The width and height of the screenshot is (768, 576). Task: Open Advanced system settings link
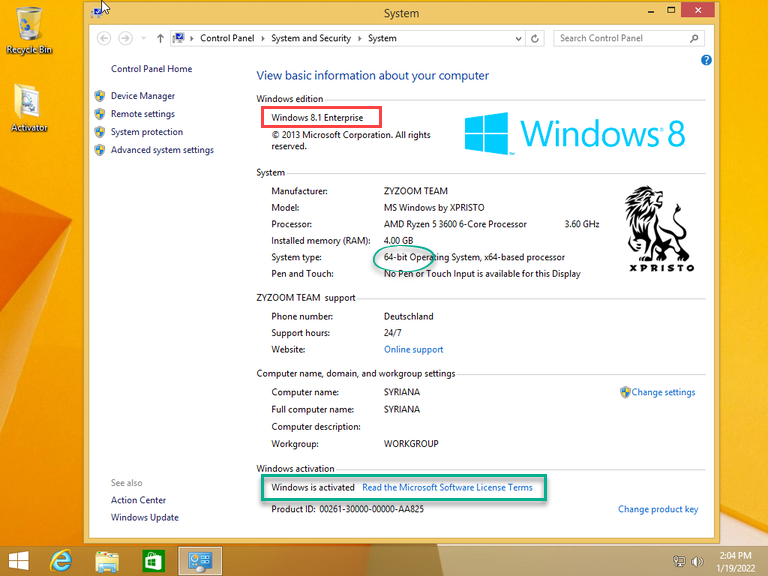pos(162,150)
